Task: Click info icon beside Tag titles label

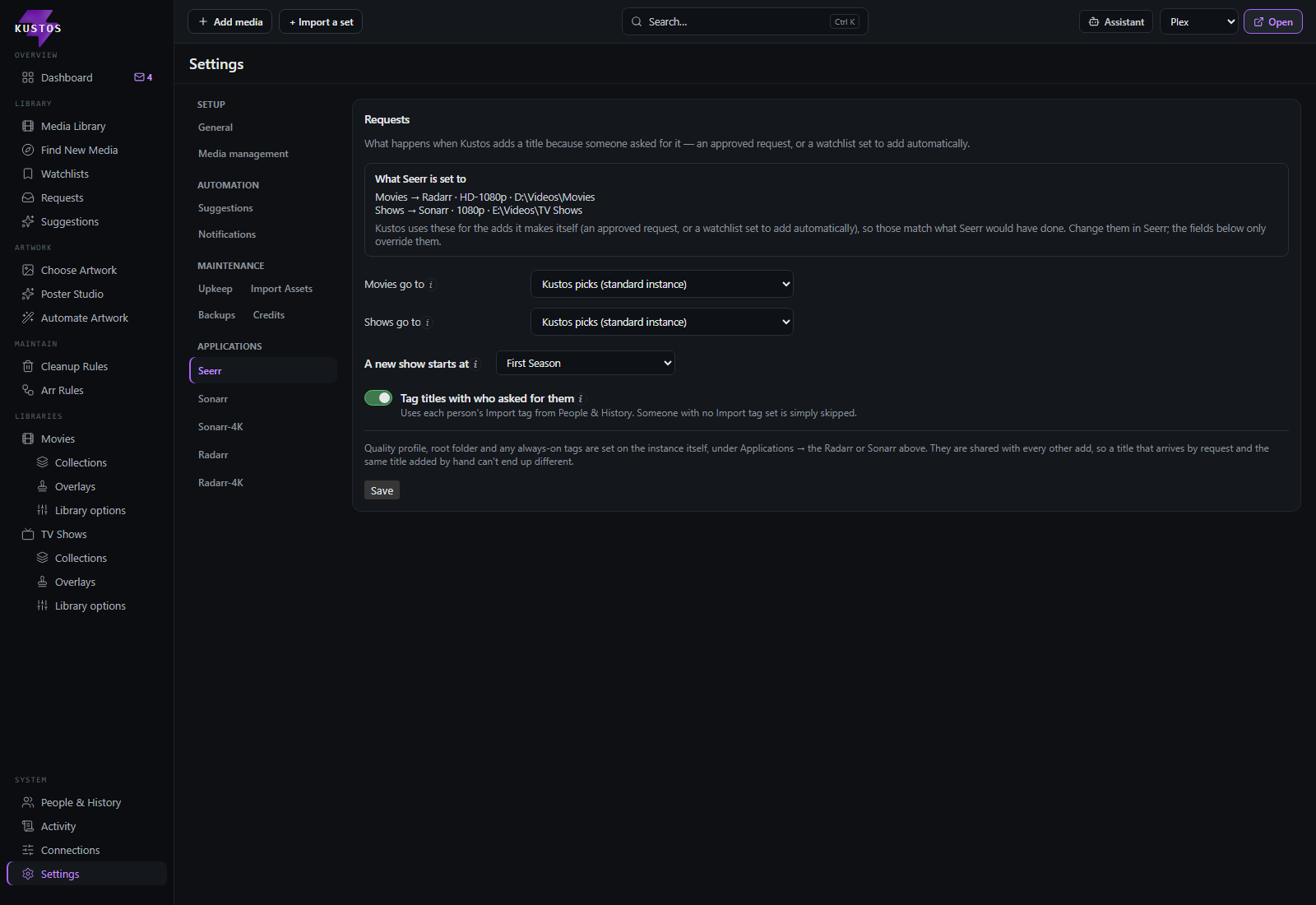Action: [581, 399]
